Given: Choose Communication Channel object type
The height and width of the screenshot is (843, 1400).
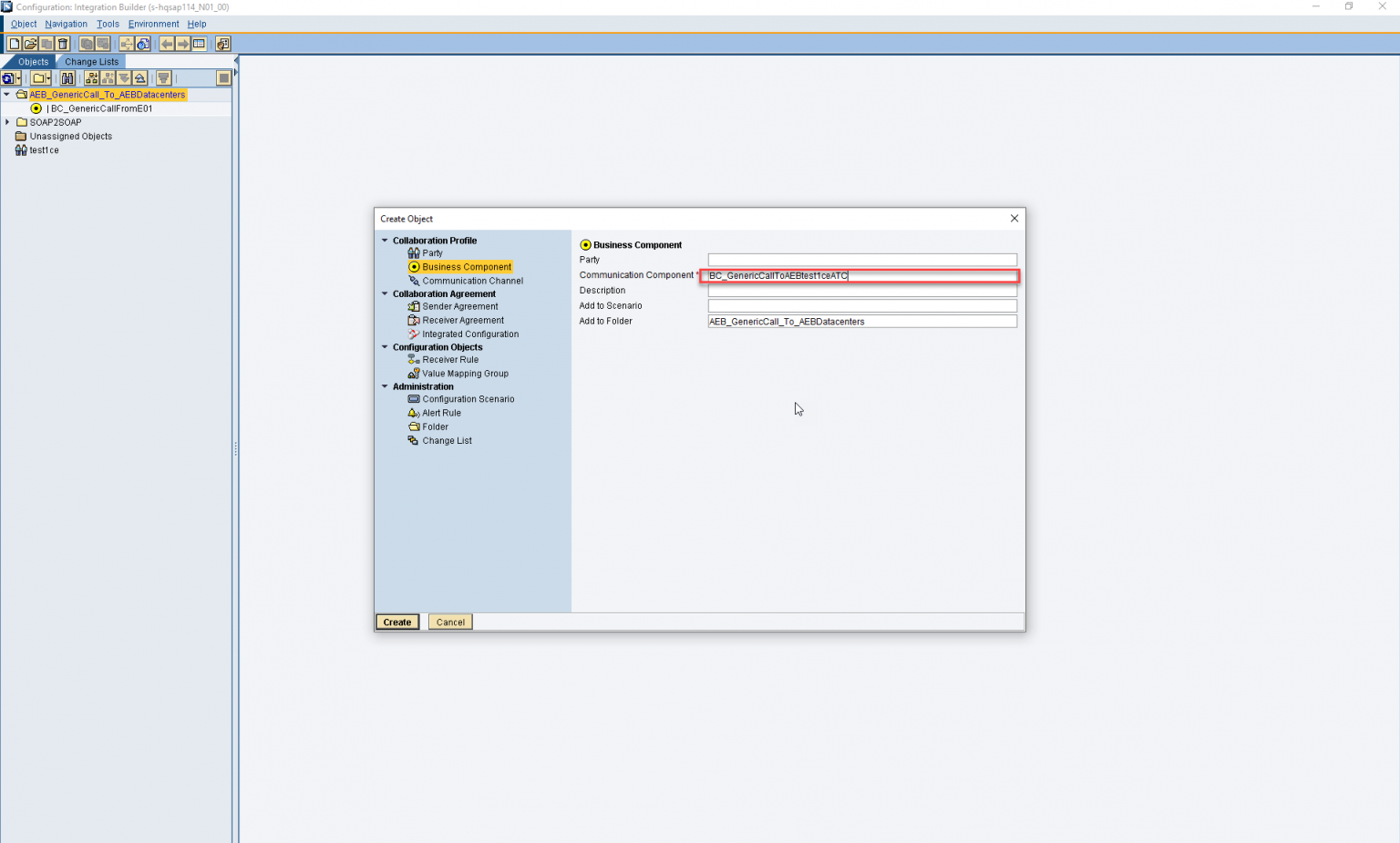Looking at the screenshot, I should point(472,280).
